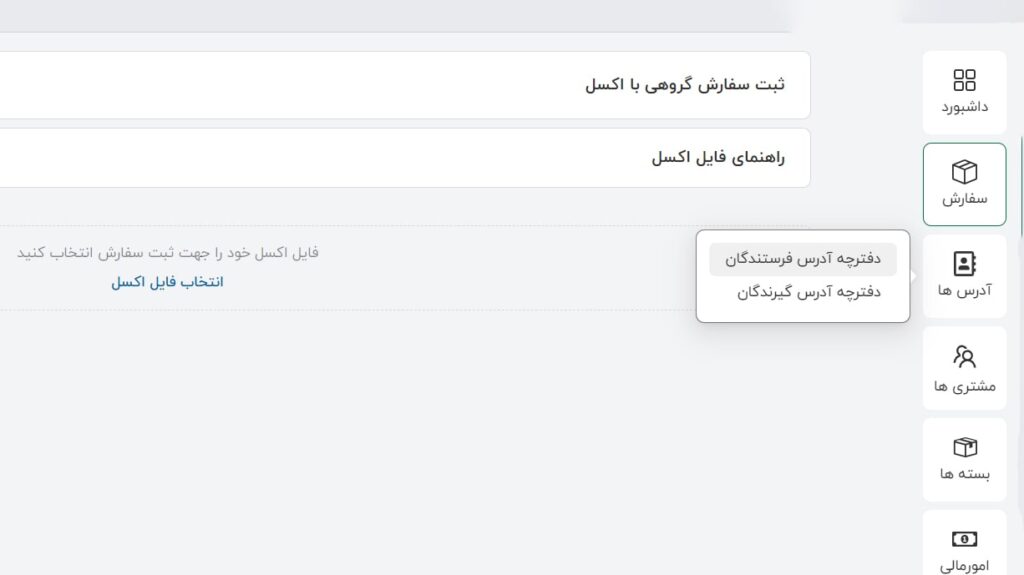Click the Packages (بسته ها) parcel icon
Viewport: 1024px width, 575px height.
[x=964, y=447]
